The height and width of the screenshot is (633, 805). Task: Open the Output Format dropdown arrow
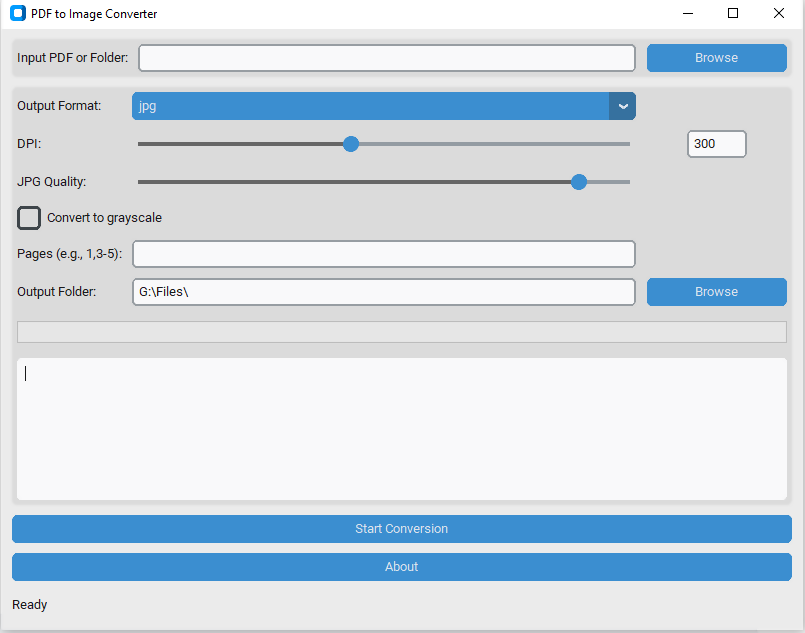[623, 106]
